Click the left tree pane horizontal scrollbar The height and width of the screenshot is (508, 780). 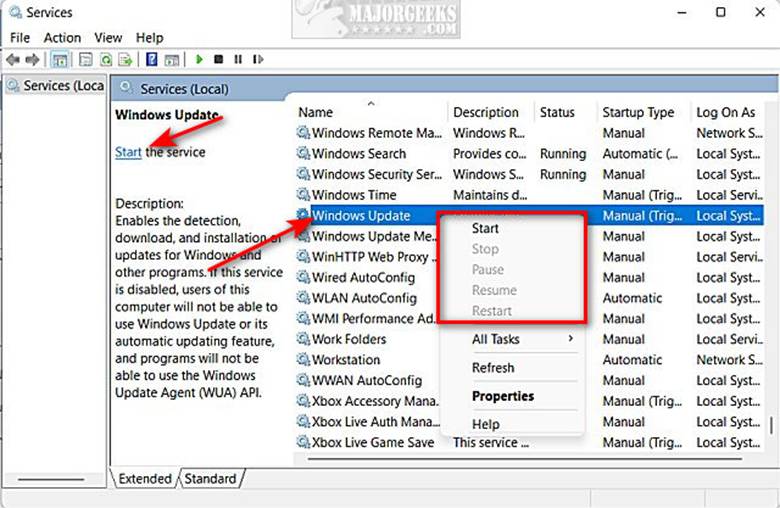tap(51, 479)
